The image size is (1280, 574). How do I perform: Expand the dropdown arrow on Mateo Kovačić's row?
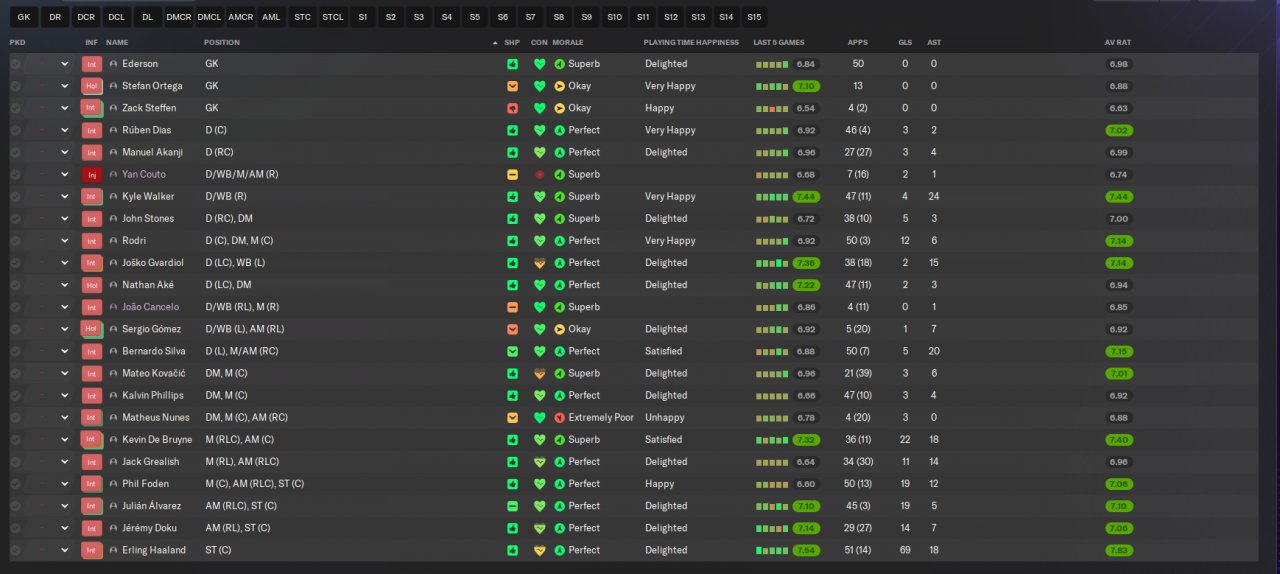pyautogui.click(x=65, y=373)
